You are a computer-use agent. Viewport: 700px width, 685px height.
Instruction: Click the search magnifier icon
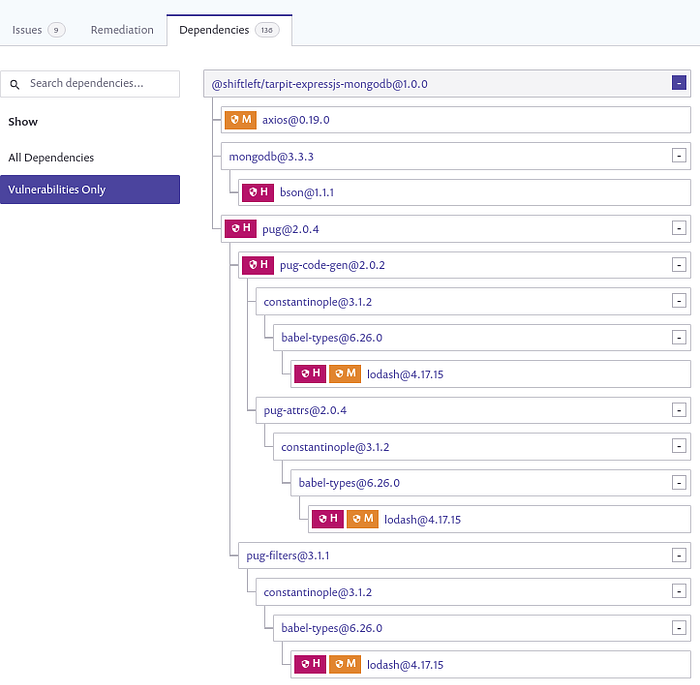pos(15,84)
